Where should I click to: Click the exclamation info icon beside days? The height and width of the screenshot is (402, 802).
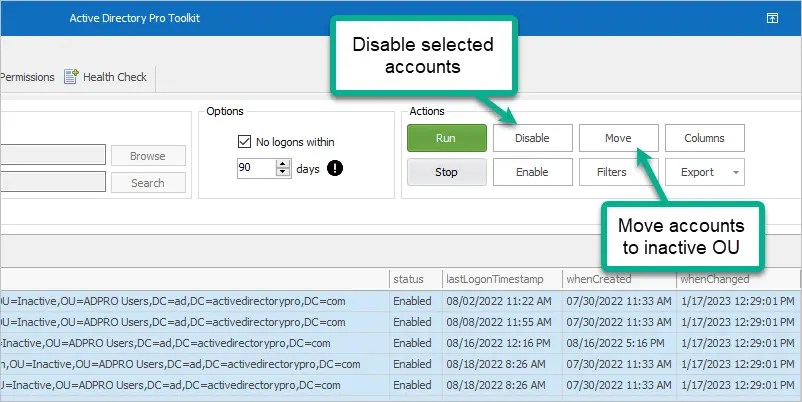(x=335, y=168)
